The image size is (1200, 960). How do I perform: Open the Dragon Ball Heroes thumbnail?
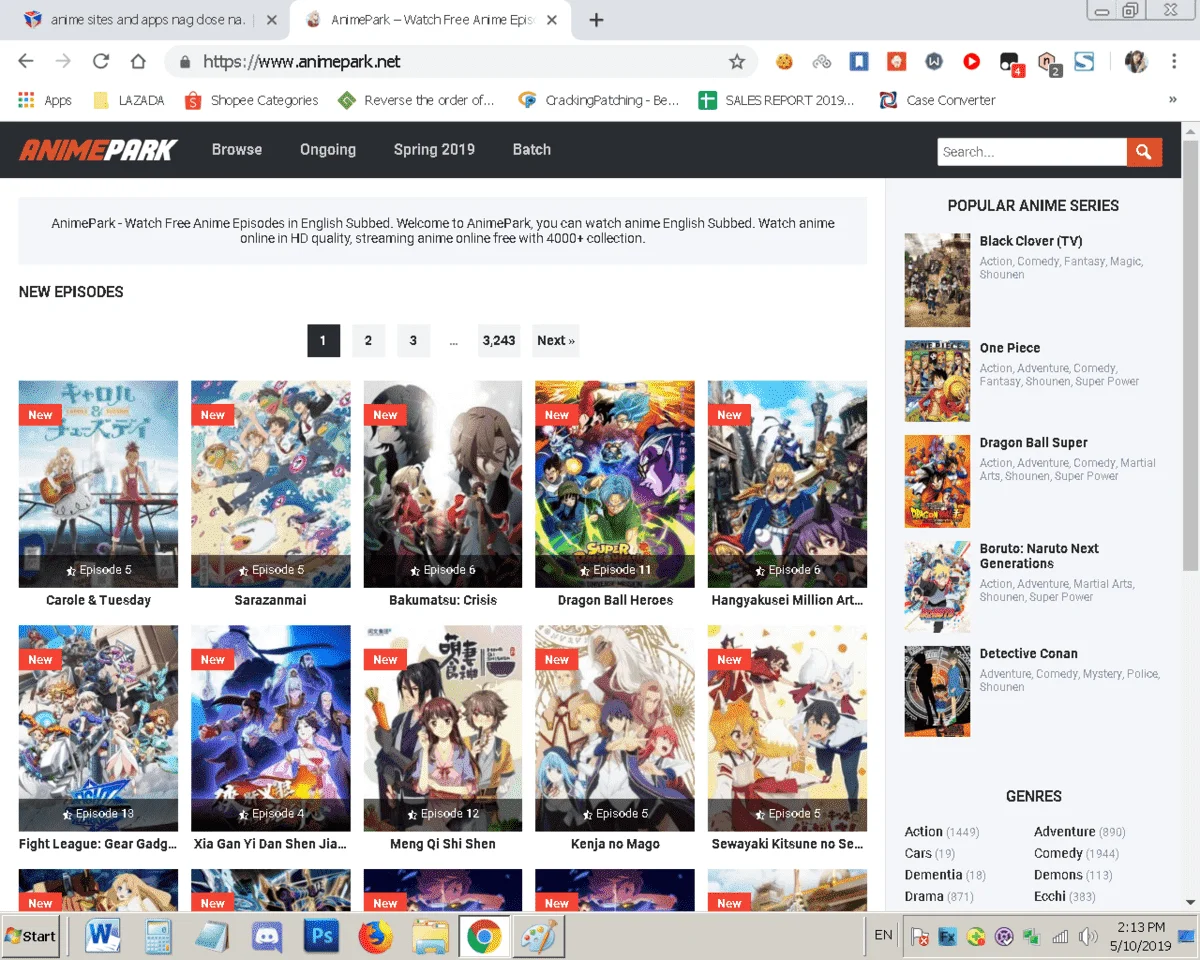615,484
